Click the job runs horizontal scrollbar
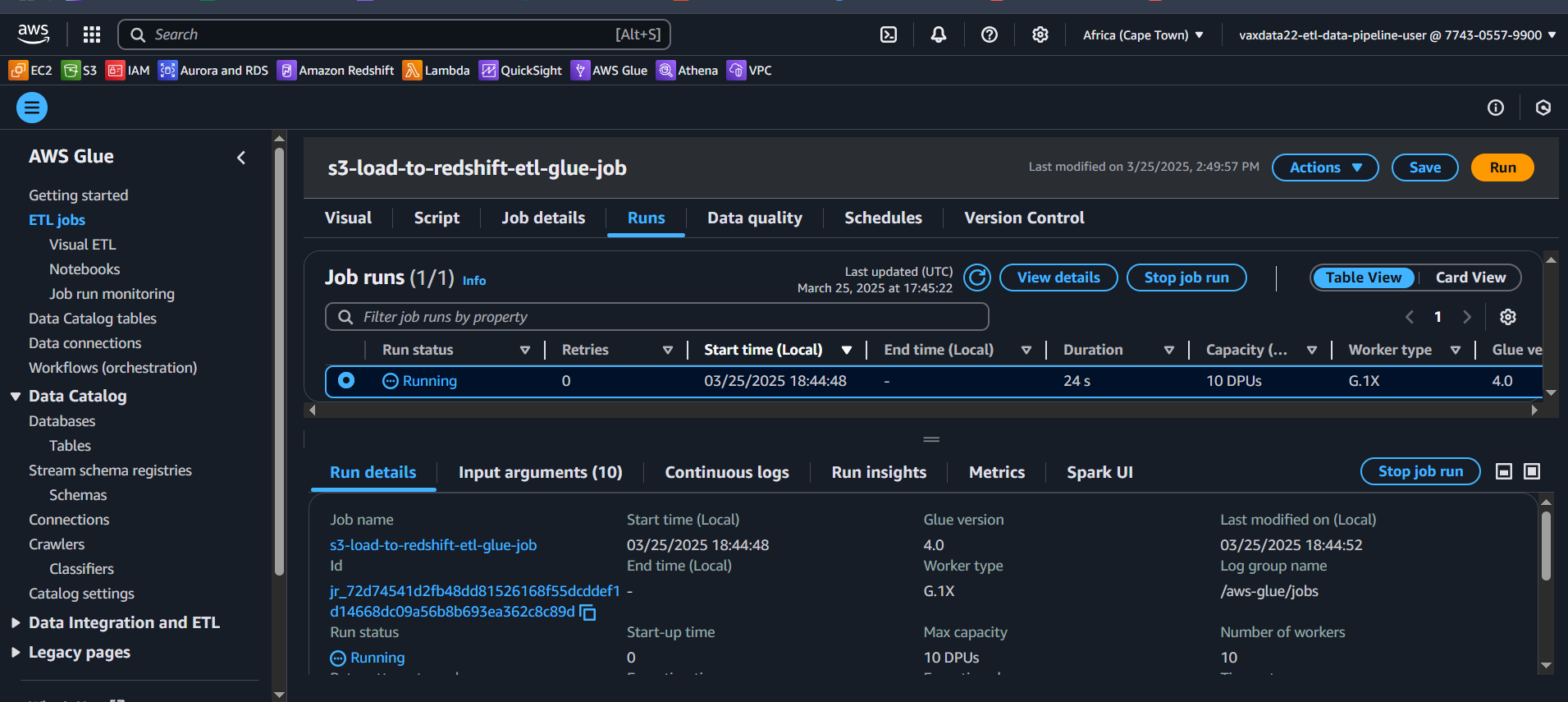The image size is (1568, 702). pos(923,410)
